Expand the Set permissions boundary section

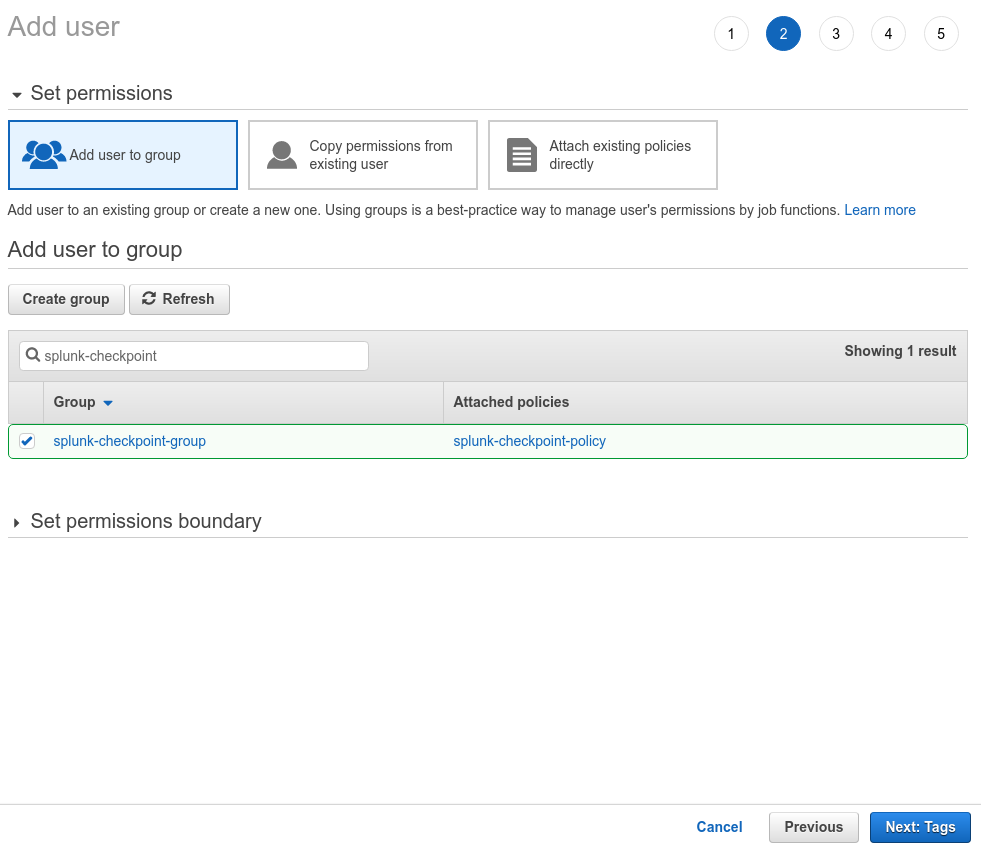pyautogui.click(x=16, y=522)
